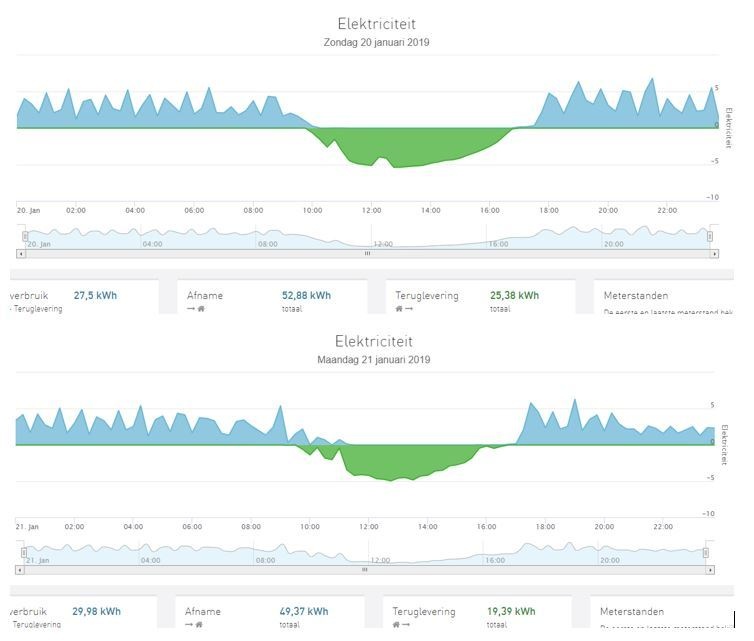Click the 29,98 kWh verbruik value

pos(96,611)
